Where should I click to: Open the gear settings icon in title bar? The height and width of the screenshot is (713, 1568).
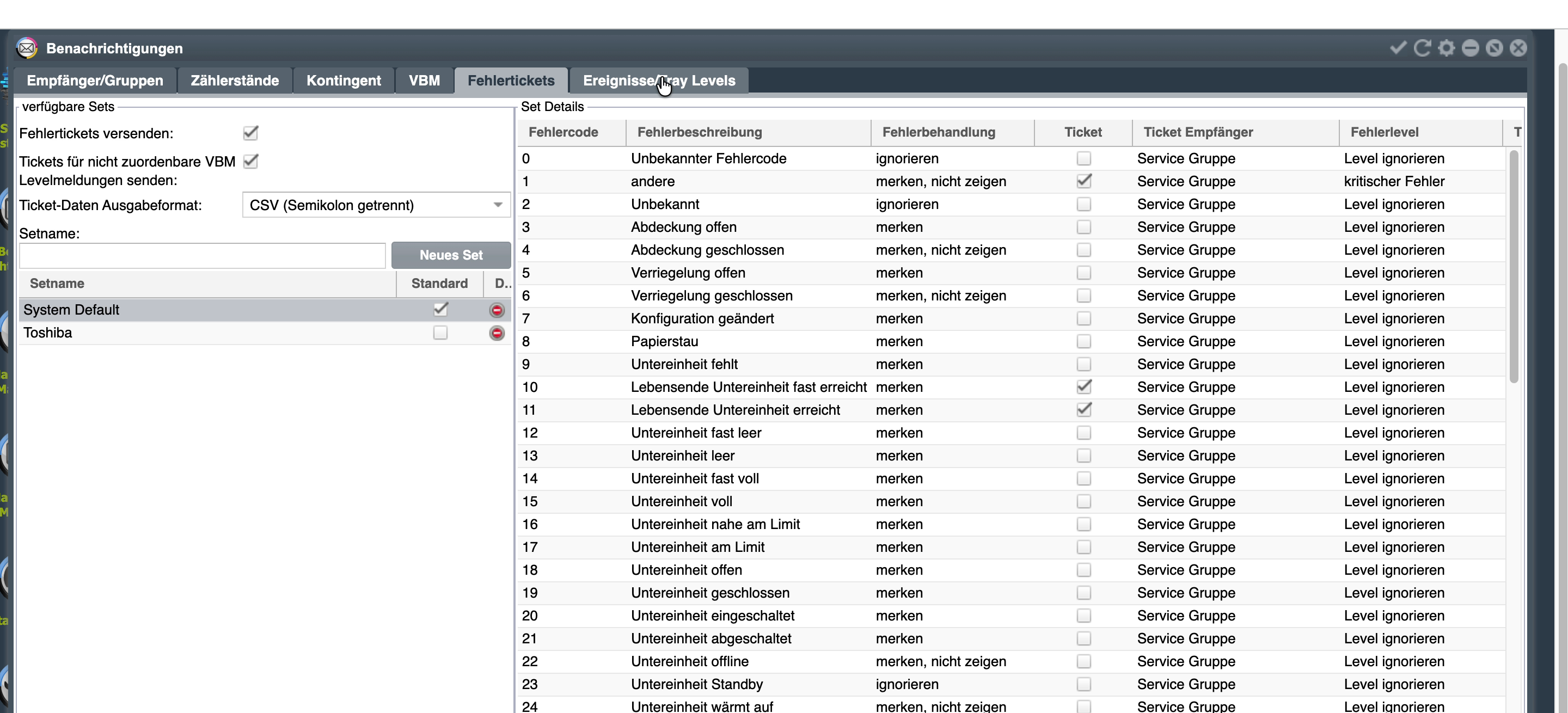(x=1446, y=48)
